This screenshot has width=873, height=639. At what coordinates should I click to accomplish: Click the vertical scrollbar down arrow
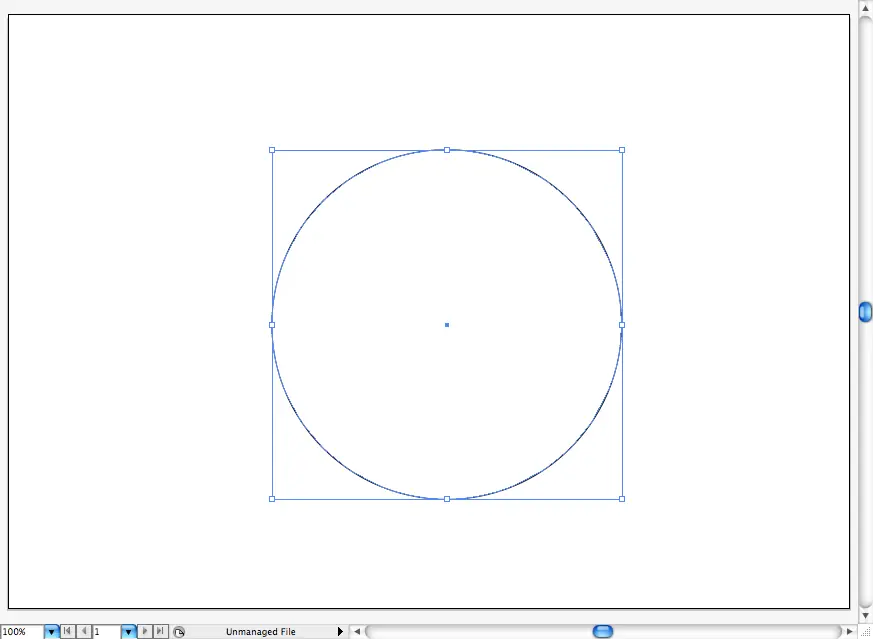point(865,616)
